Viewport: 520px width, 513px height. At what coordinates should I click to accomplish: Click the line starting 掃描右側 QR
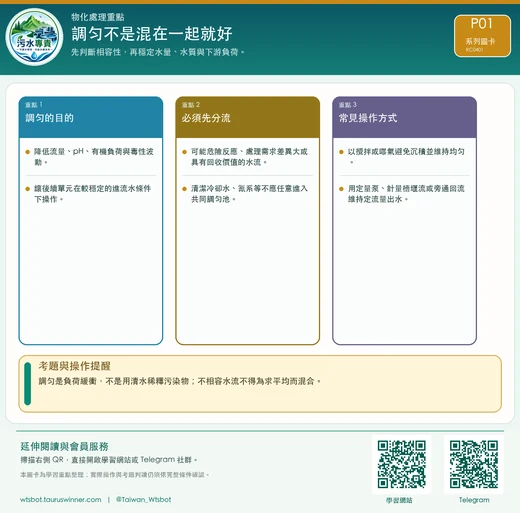[109, 460]
